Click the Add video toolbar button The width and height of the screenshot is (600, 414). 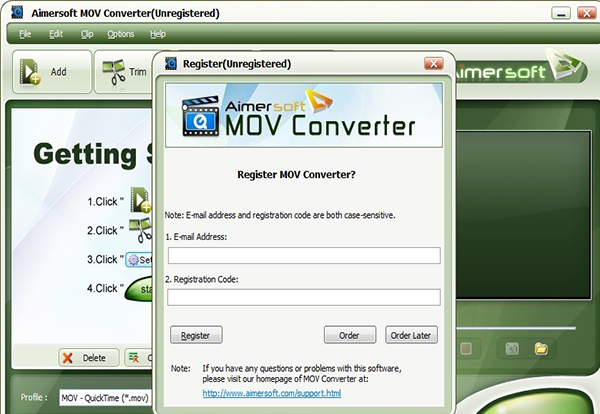[52, 72]
